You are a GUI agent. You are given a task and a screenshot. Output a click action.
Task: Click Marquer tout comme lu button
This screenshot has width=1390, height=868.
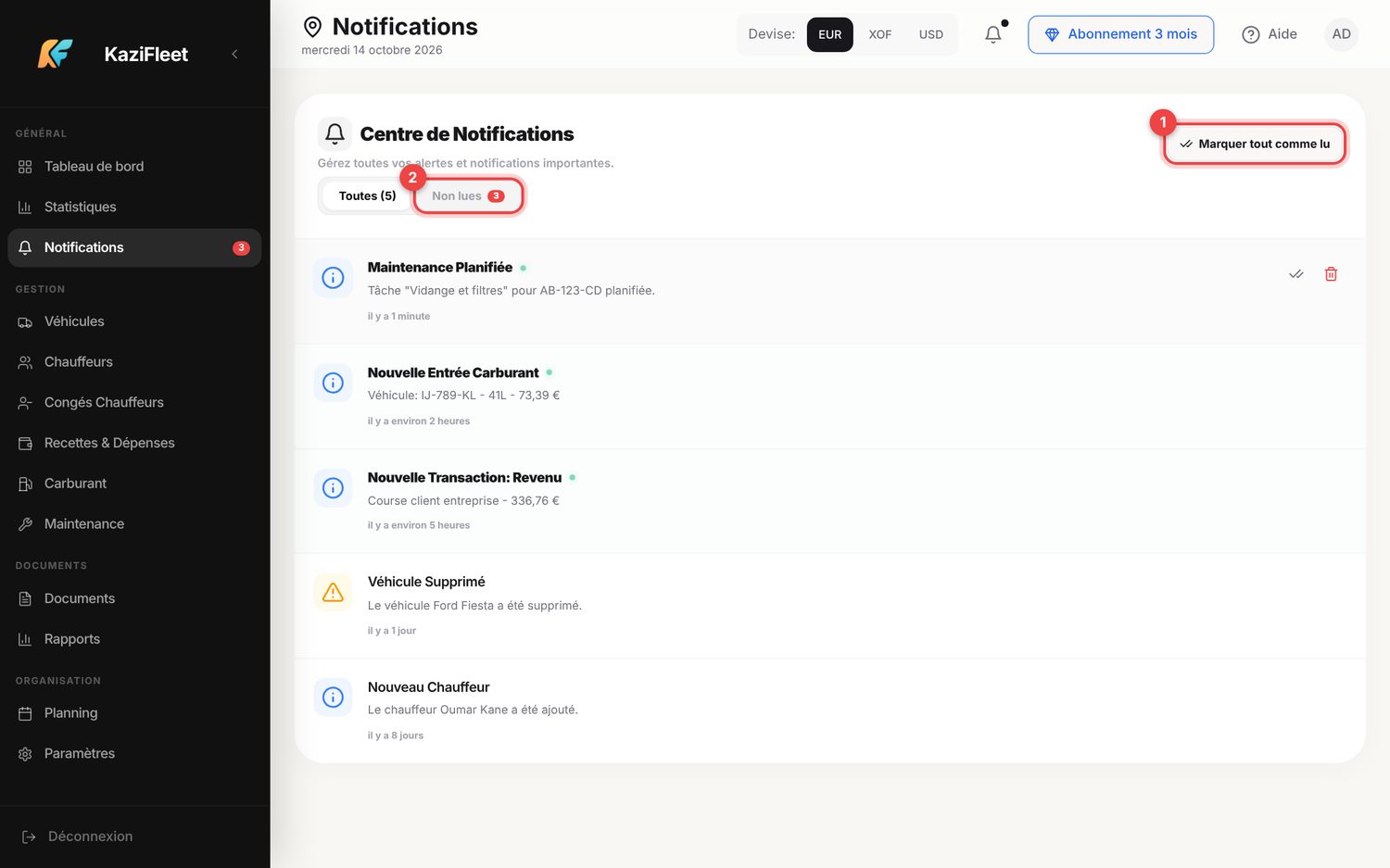(1255, 144)
